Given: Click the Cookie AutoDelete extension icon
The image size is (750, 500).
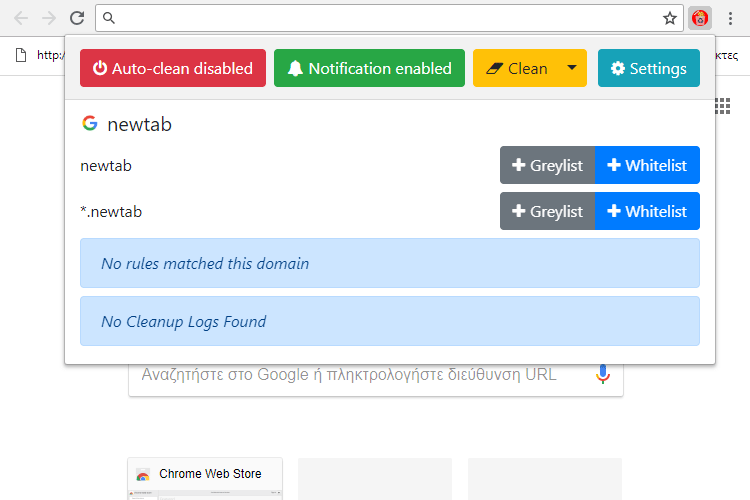Looking at the screenshot, I should 700,18.
